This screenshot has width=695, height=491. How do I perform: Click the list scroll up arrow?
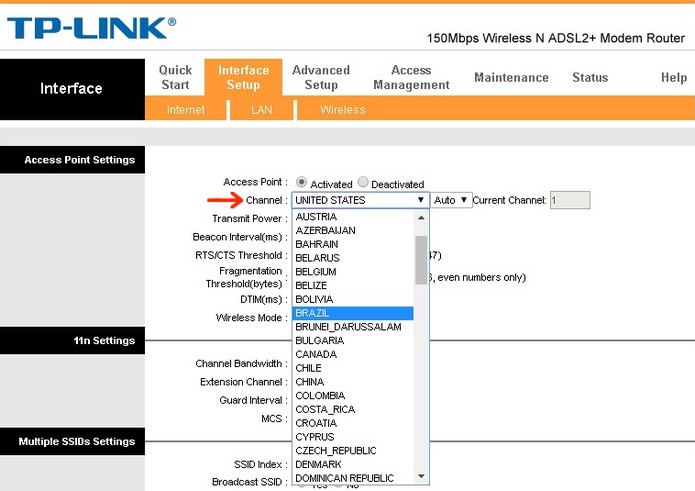tap(421, 218)
